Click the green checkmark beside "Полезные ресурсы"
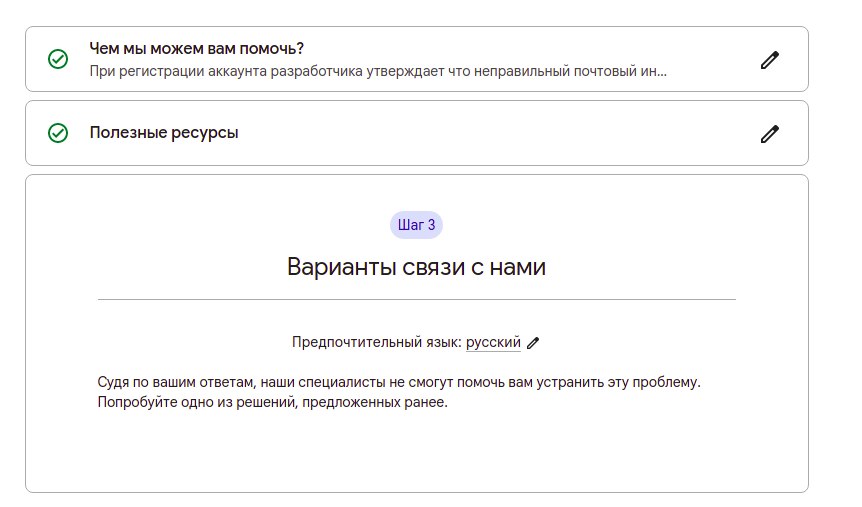Screen dimensions: 862x507 tap(58, 133)
